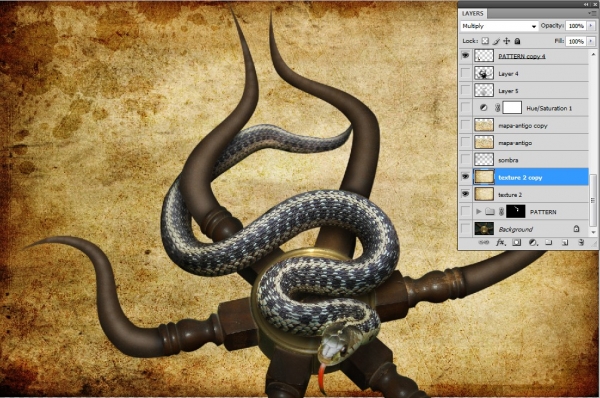The height and width of the screenshot is (398, 600).
Task: Click the mask link icon on Hue/Saturation 1
Action: click(497, 108)
